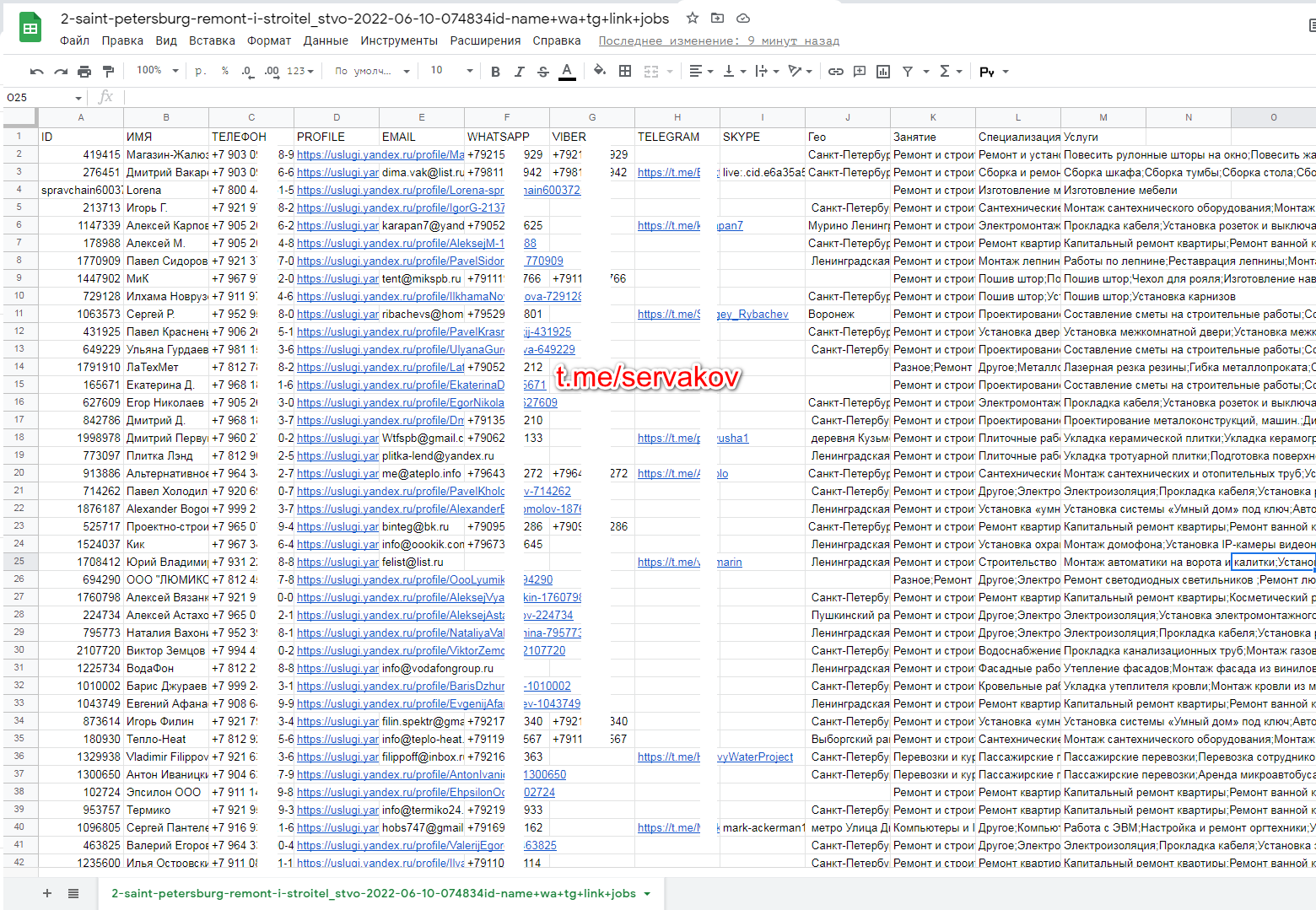The height and width of the screenshot is (910, 1316).
Task: Toggle strikethrough formatting
Action: click(542, 72)
